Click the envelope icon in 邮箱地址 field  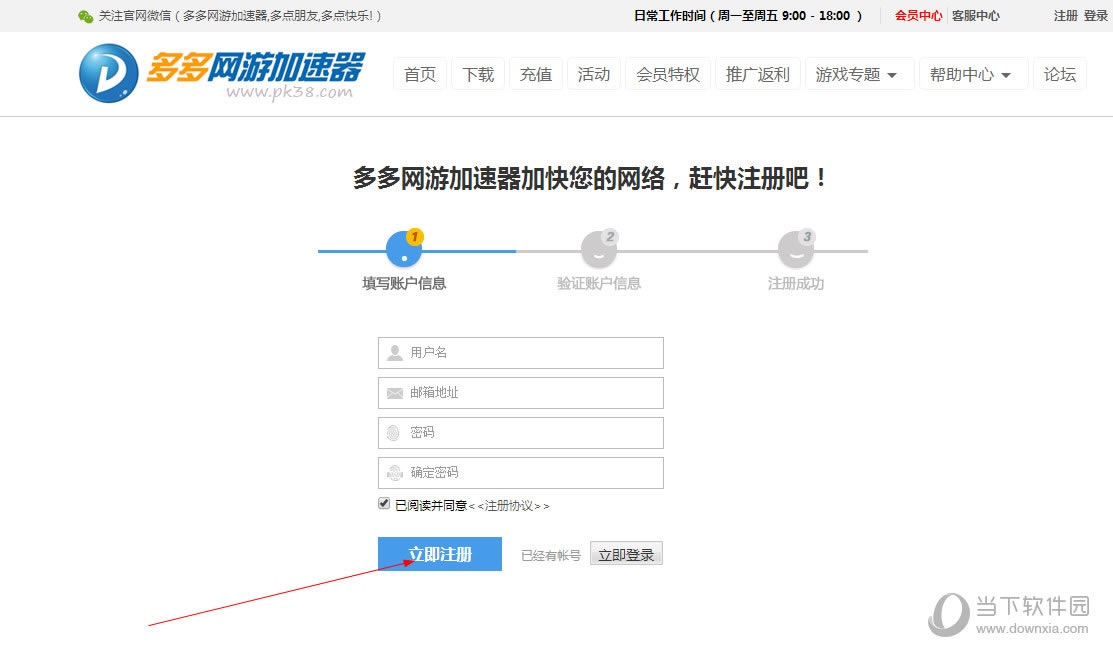point(395,393)
